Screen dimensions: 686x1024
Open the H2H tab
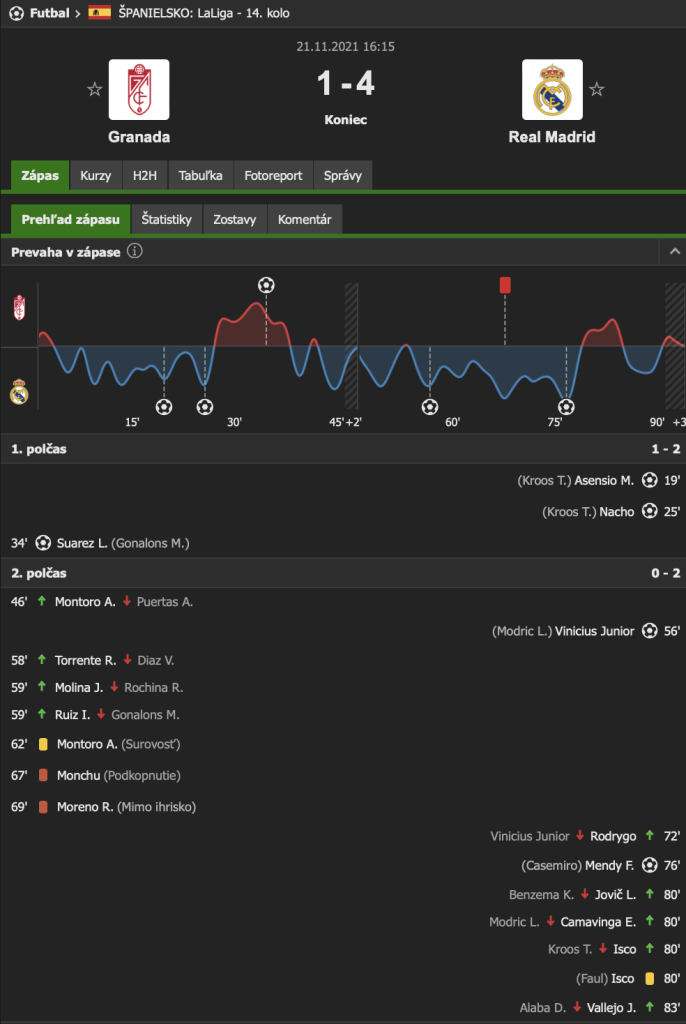144,175
